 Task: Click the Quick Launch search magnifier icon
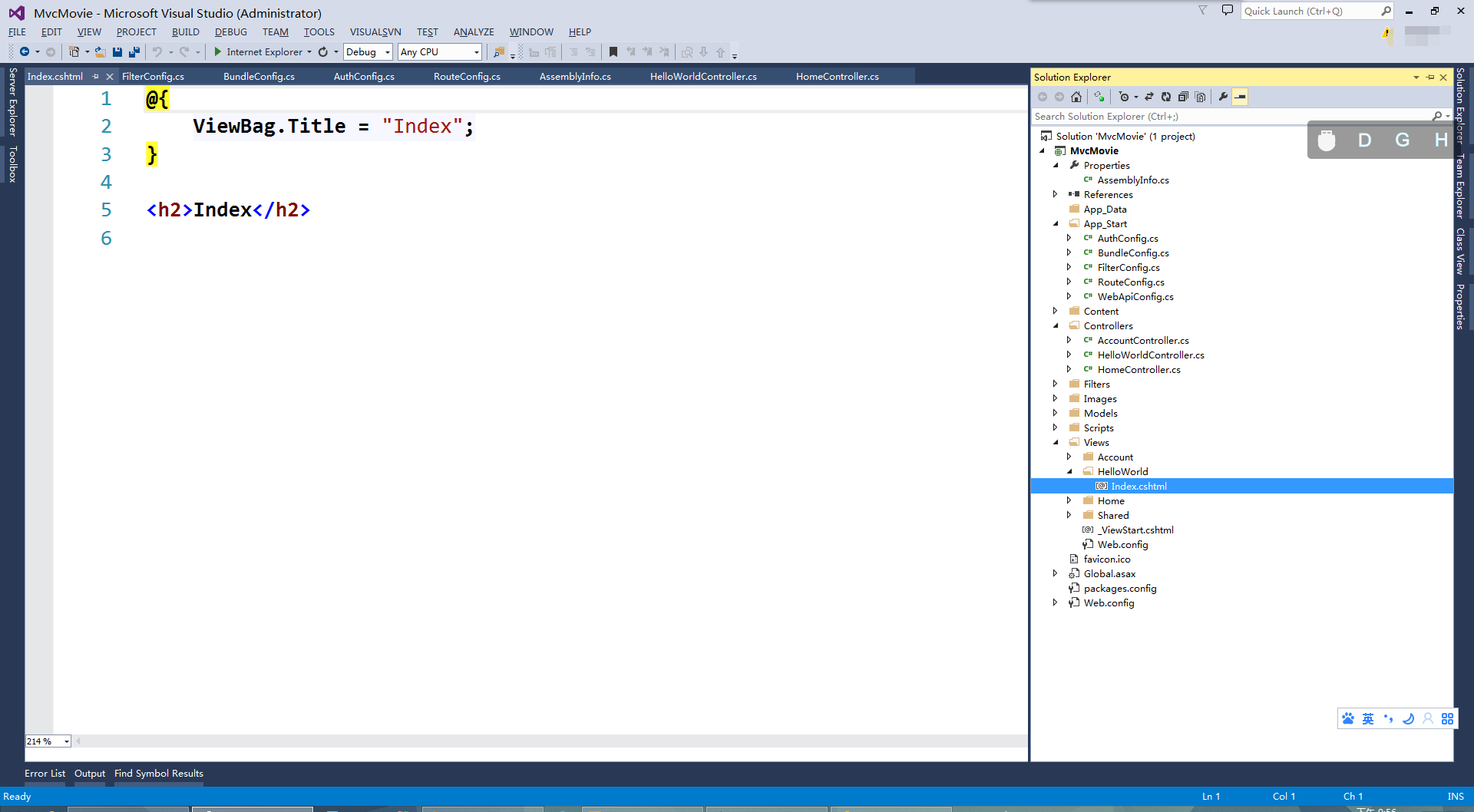click(1386, 11)
